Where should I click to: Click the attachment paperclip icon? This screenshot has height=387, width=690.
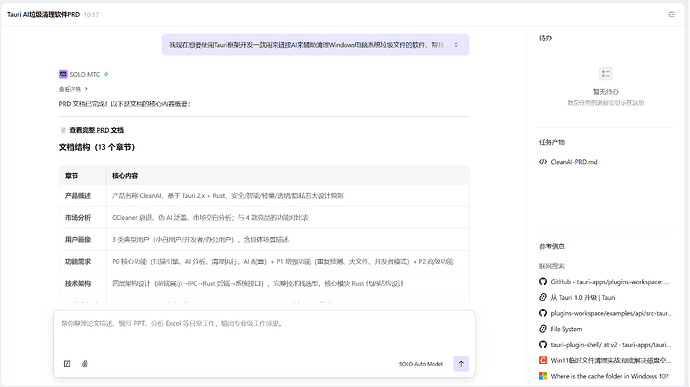click(85, 364)
